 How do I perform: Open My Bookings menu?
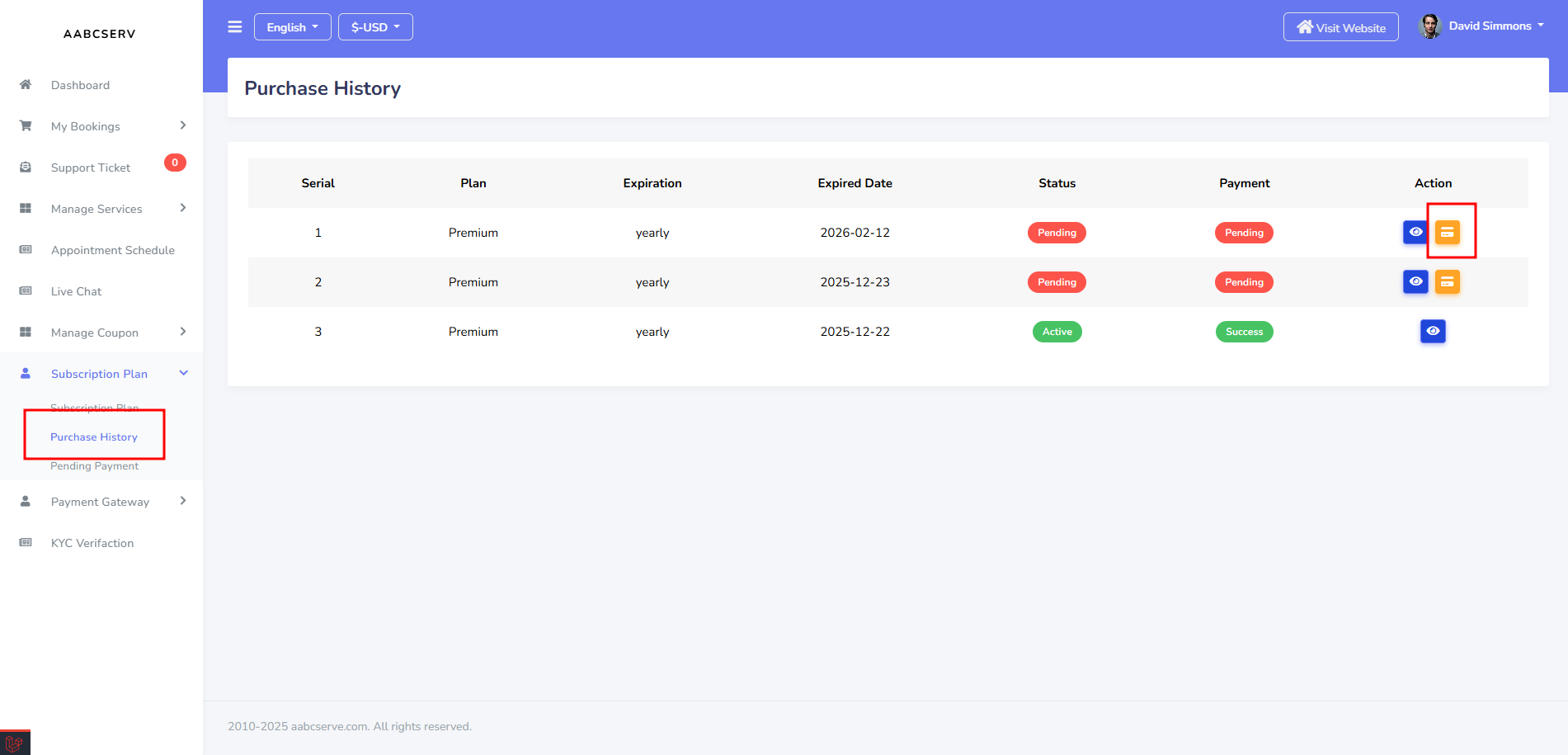click(86, 126)
